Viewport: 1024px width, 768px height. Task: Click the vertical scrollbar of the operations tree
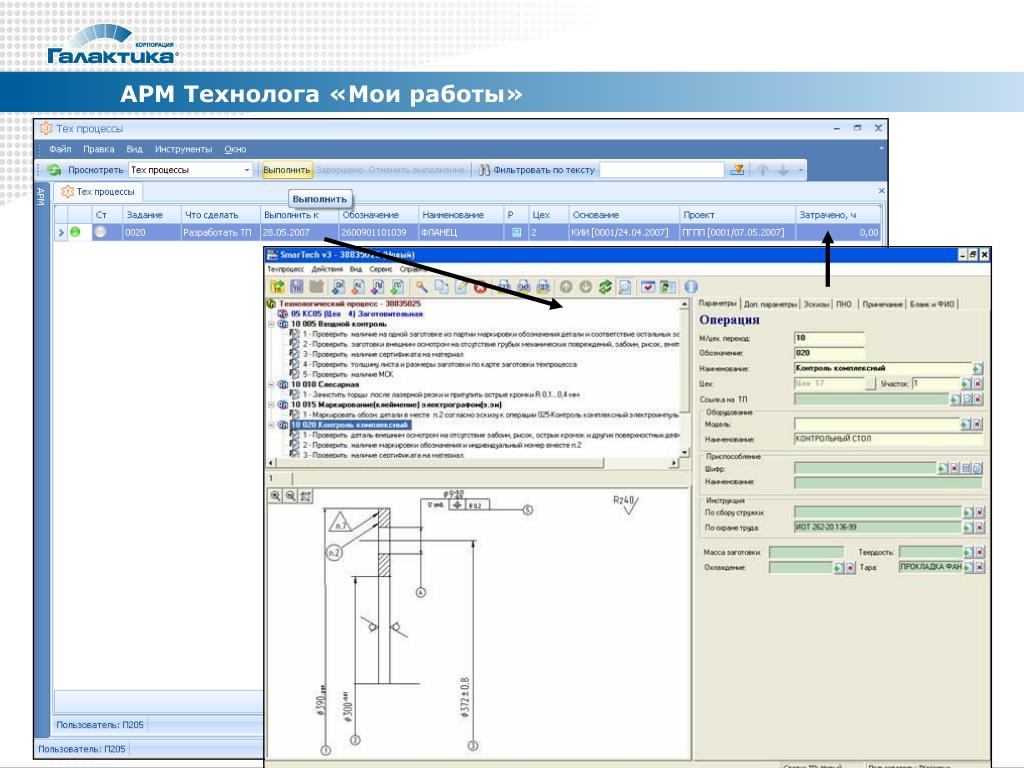click(x=684, y=378)
